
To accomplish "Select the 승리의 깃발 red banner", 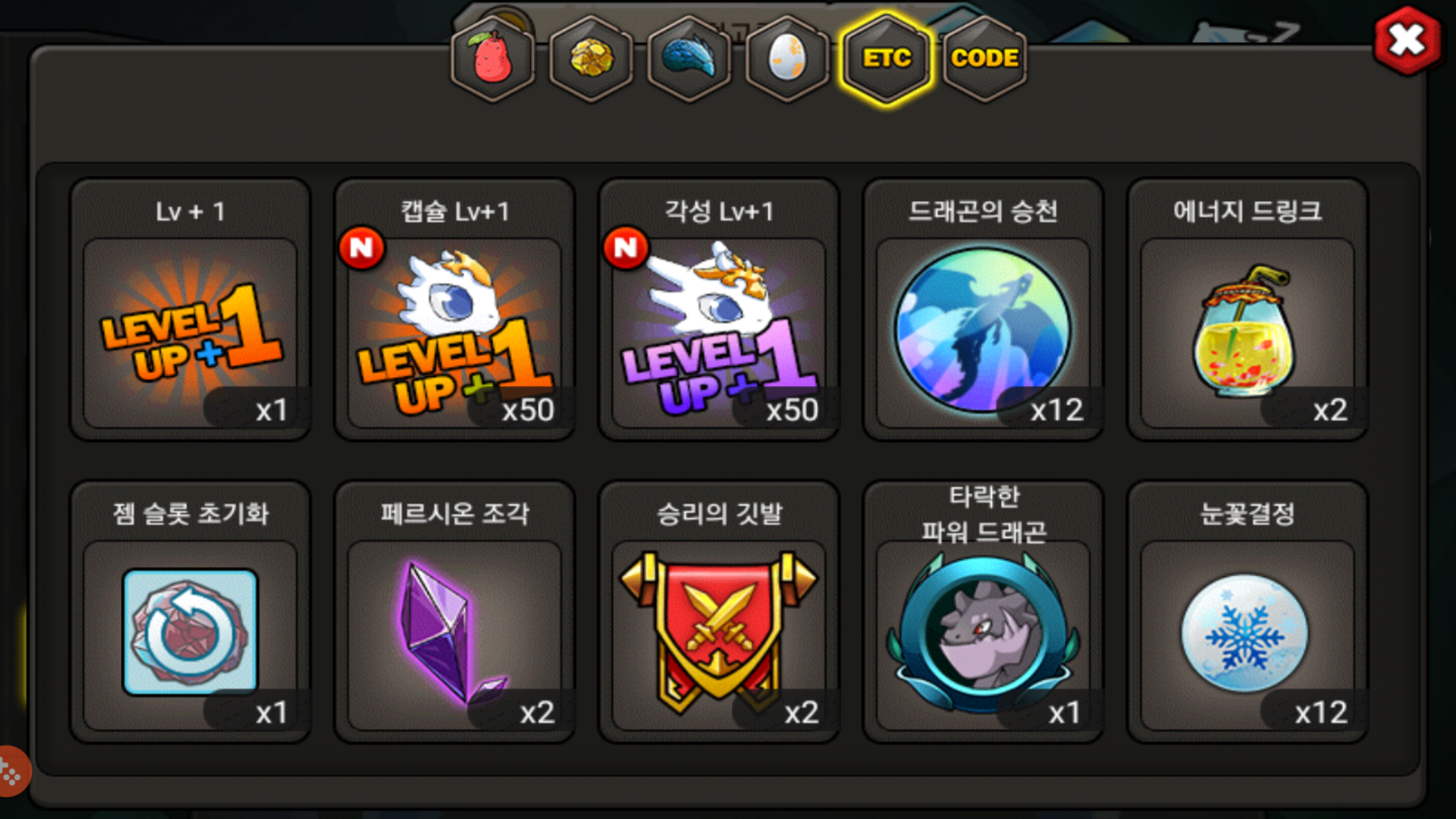I will coord(719,612).
